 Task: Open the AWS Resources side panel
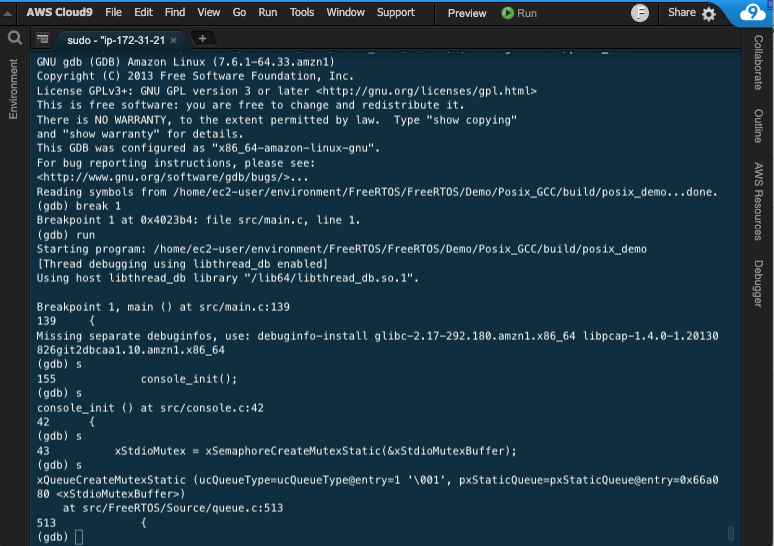(x=758, y=201)
